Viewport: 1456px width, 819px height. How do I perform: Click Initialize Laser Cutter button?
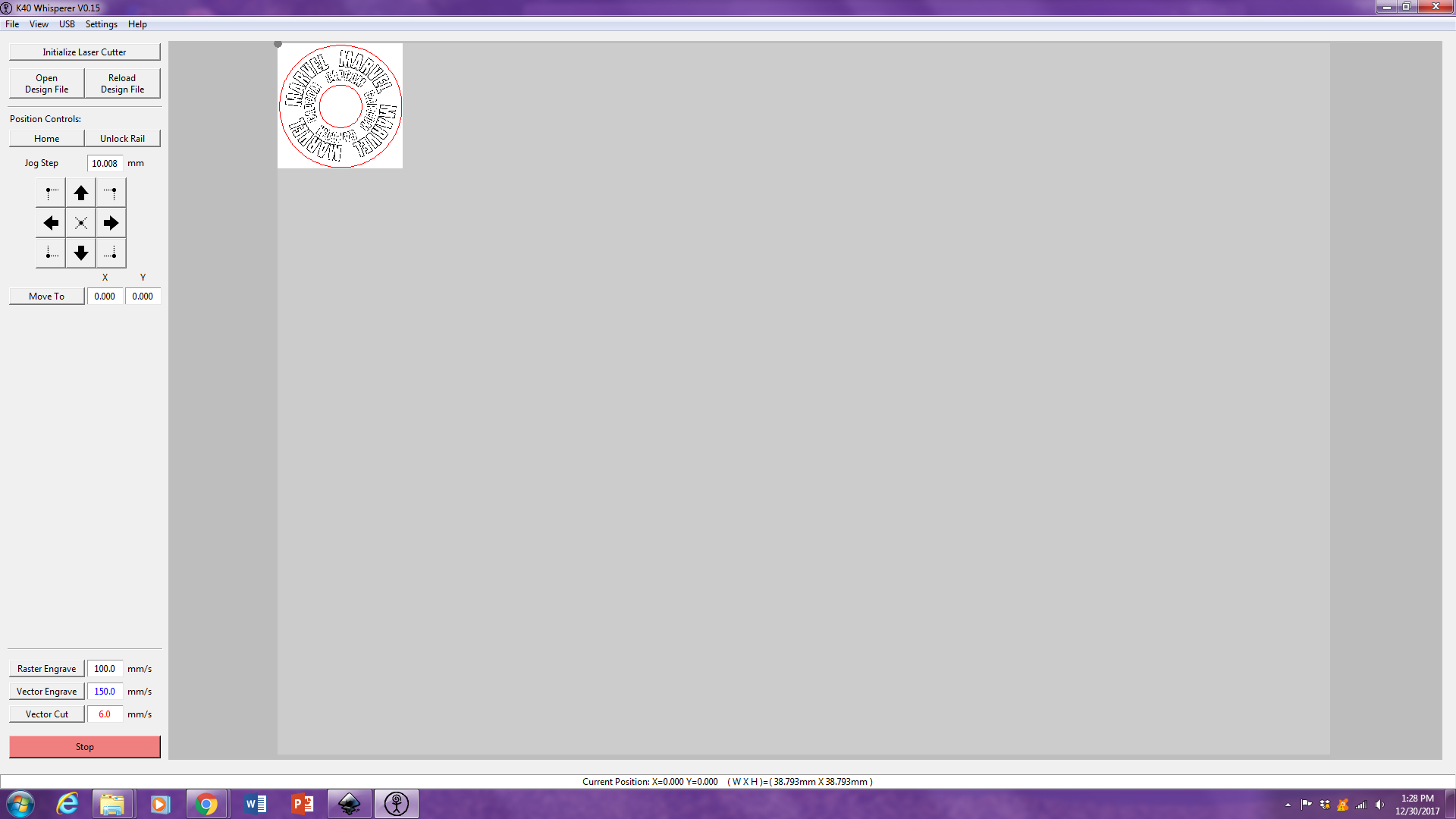tap(84, 52)
